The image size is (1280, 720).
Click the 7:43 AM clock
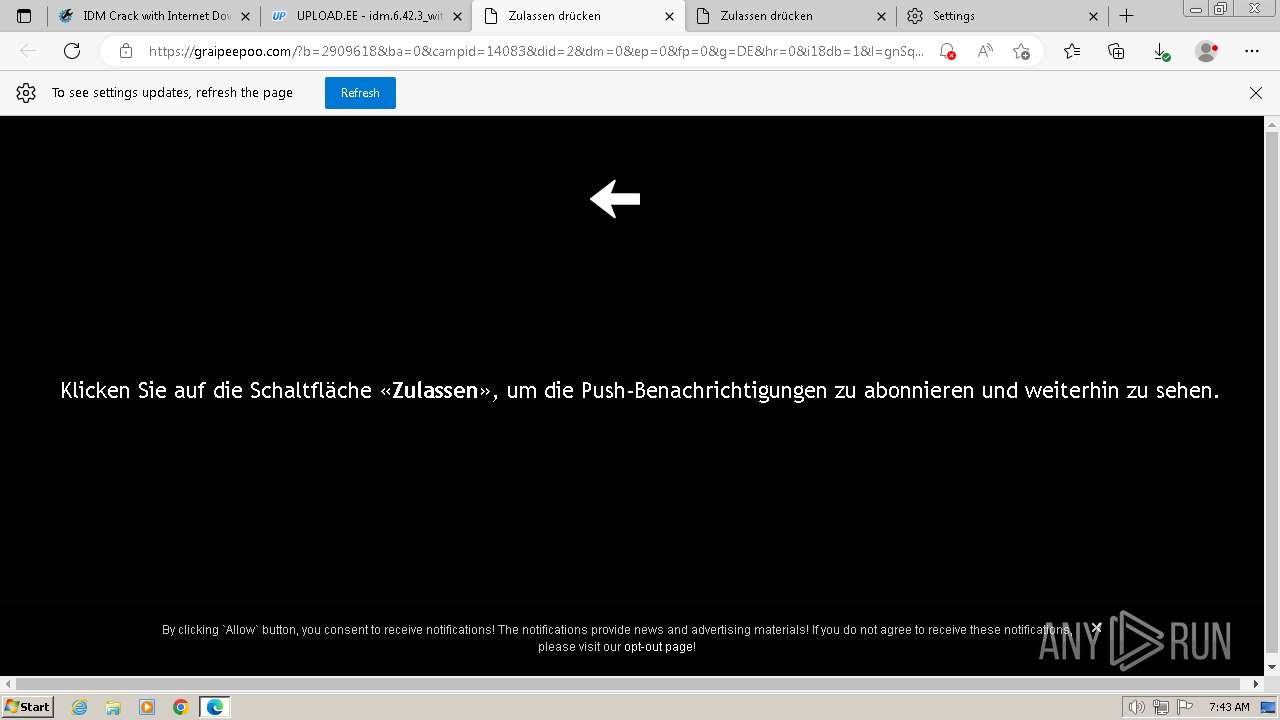(x=1229, y=707)
